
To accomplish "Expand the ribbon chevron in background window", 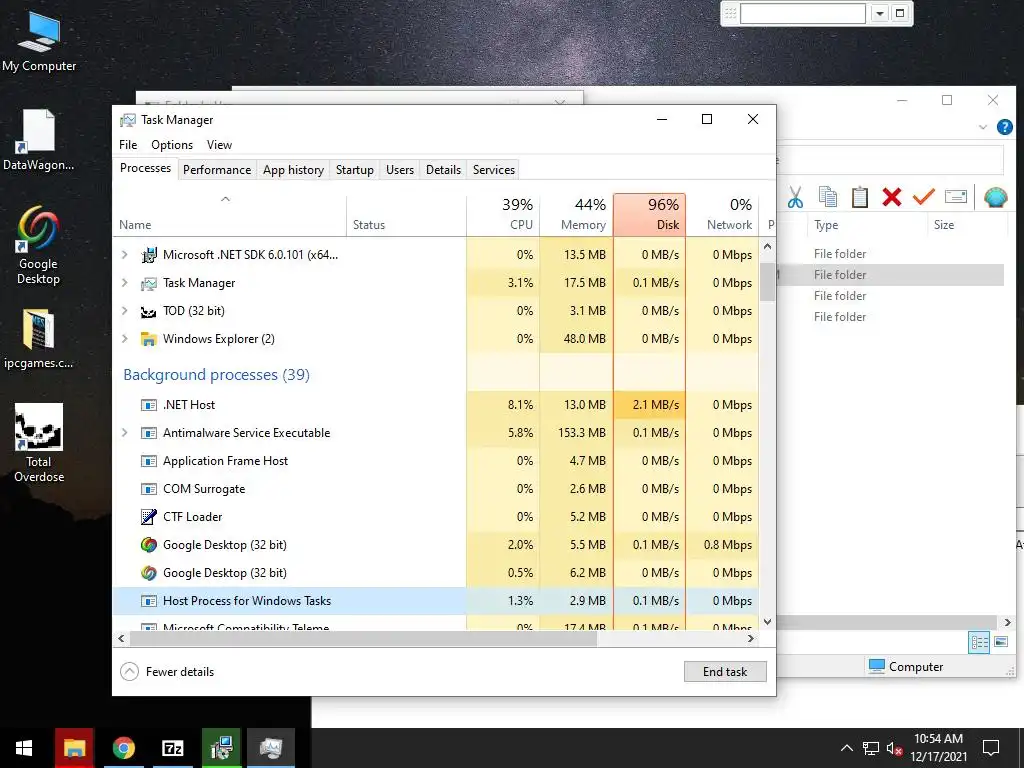I will click(983, 127).
